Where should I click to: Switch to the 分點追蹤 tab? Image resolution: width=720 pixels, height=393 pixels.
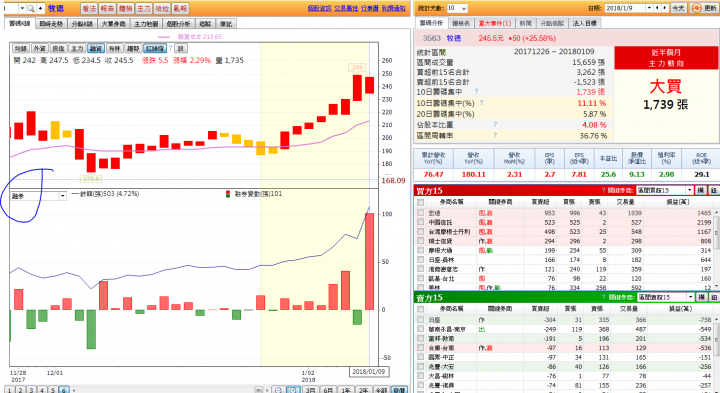tap(552, 23)
